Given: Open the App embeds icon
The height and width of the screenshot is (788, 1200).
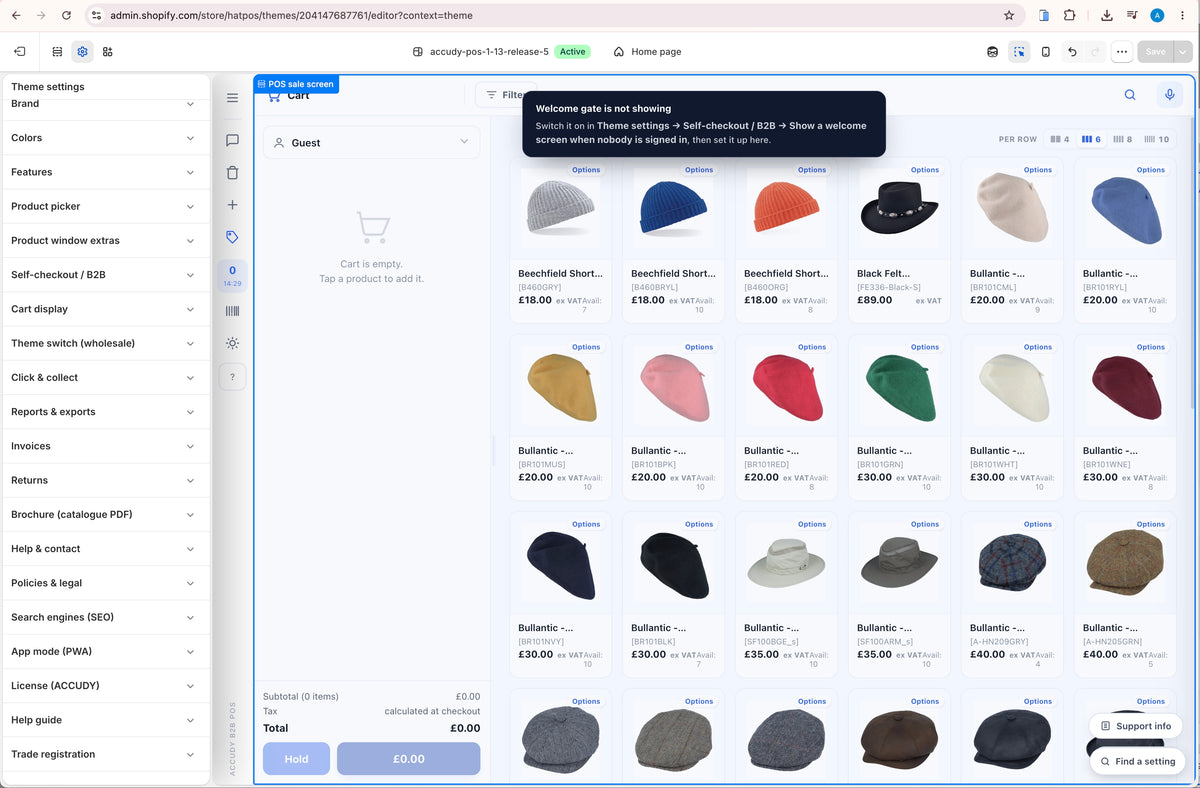Looking at the screenshot, I should coord(108,52).
